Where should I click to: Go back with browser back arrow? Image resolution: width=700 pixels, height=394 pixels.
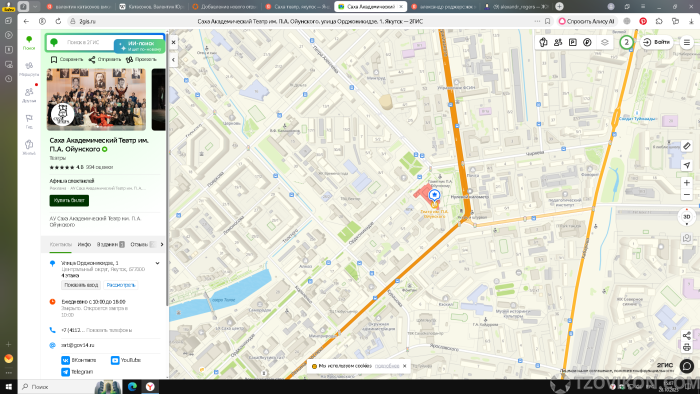tap(26, 21)
